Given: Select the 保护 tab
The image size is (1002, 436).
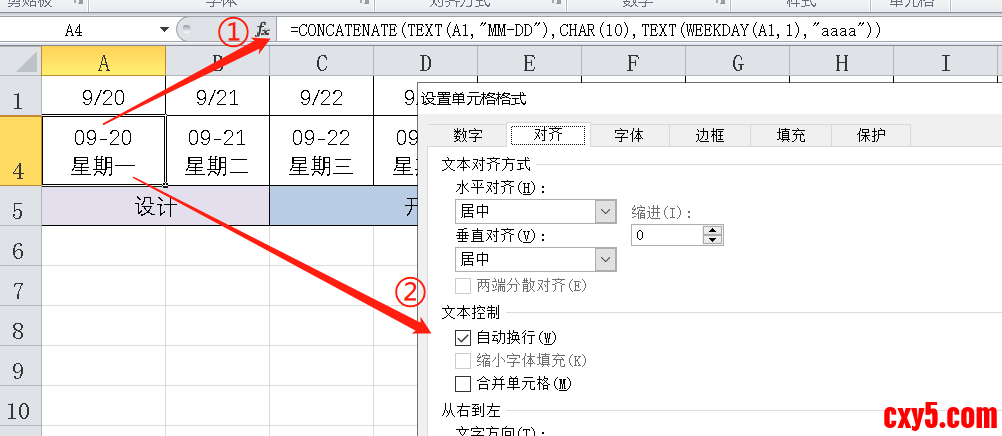Looking at the screenshot, I should pos(871,135).
